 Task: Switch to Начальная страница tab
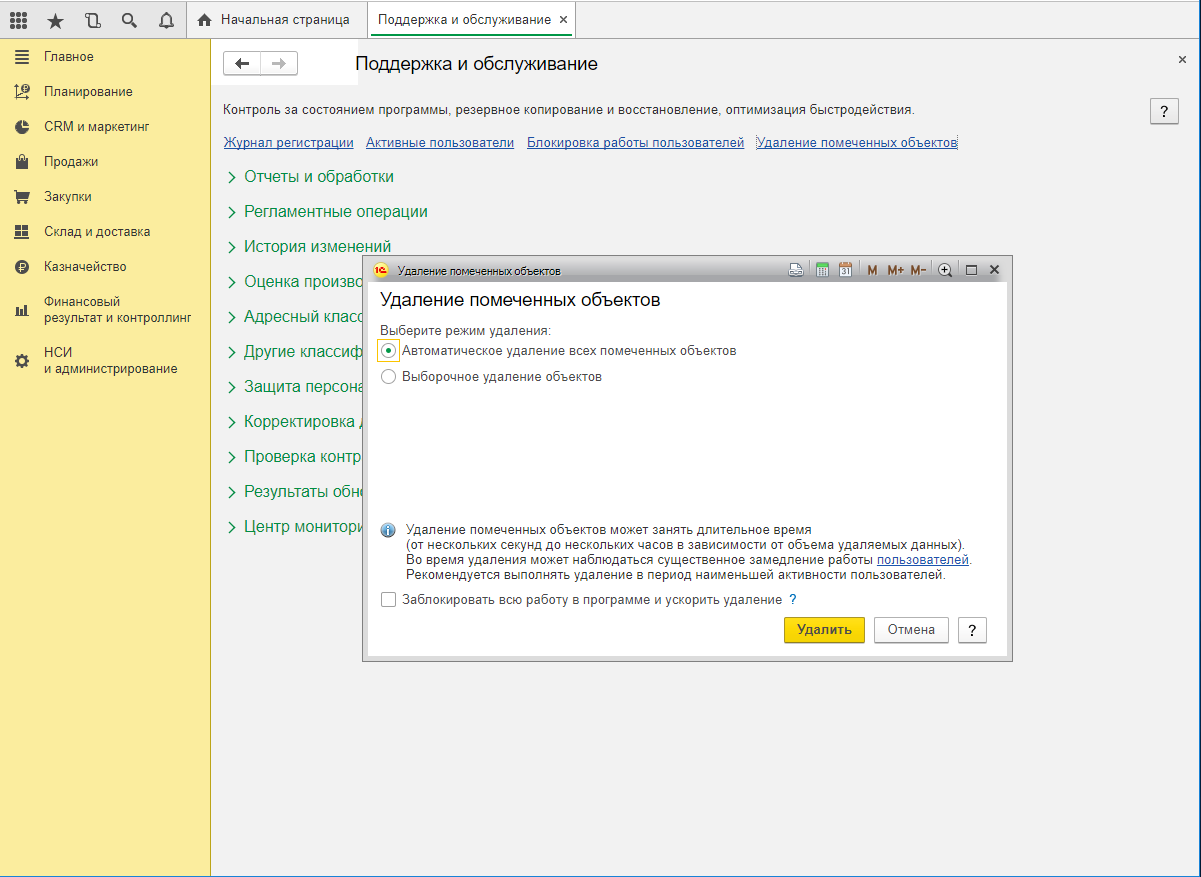tap(275, 19)
